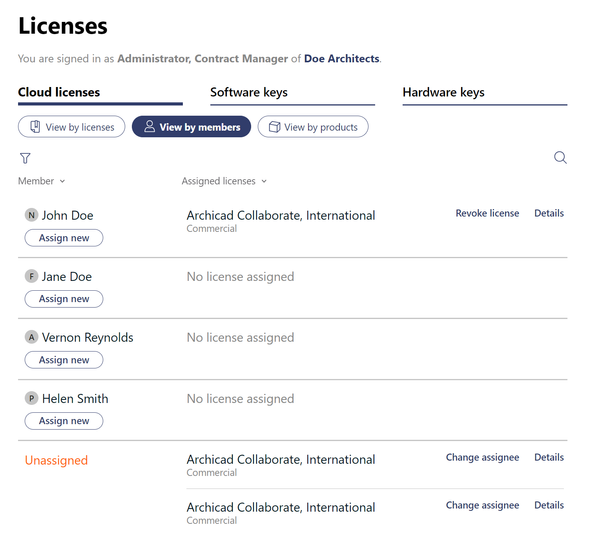Screen dimensions: 600x552
Task: Open the Software keys tab
Action: pyautogui.click(x=292, y=93)
